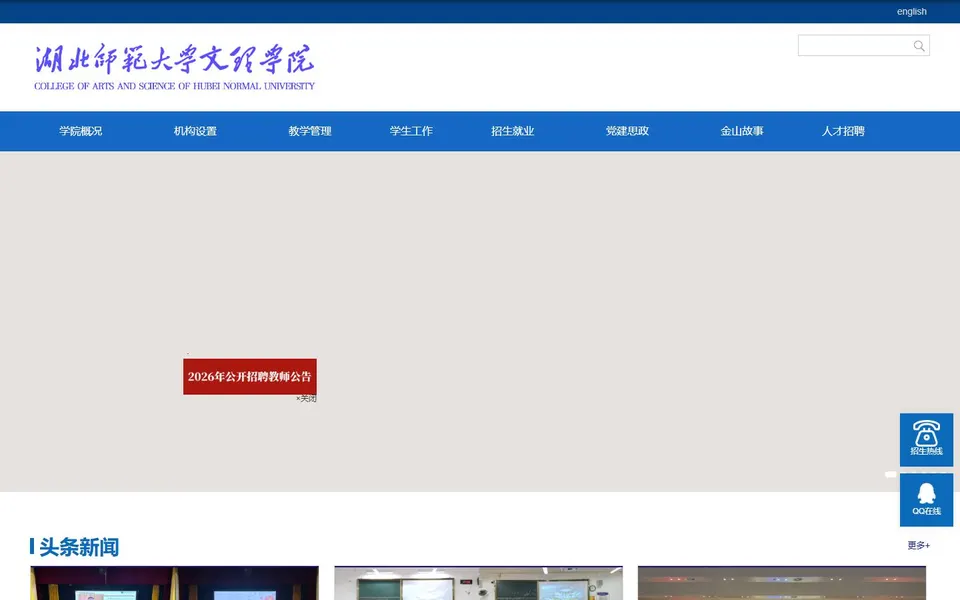Screen dimensions: 960x600
Task: Click the search magnifier icon
Action: [918, 46]
